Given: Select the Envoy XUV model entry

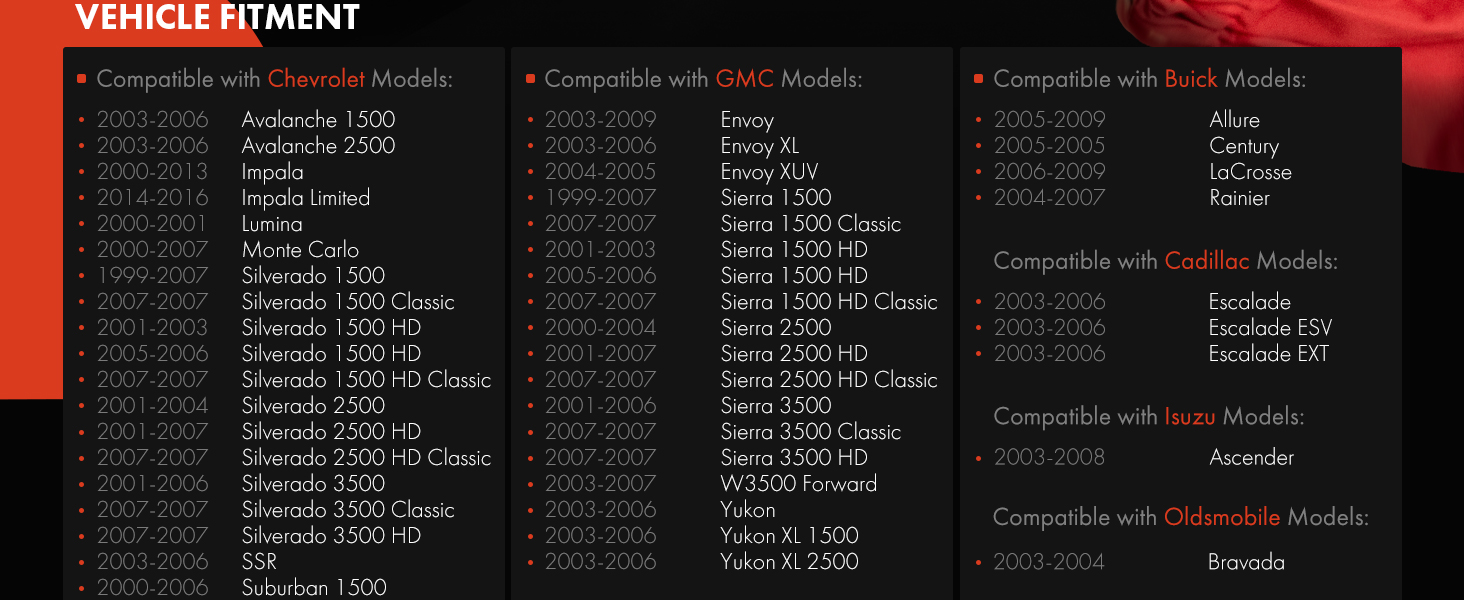Looking at the screenshot, I should coord(769,172).
